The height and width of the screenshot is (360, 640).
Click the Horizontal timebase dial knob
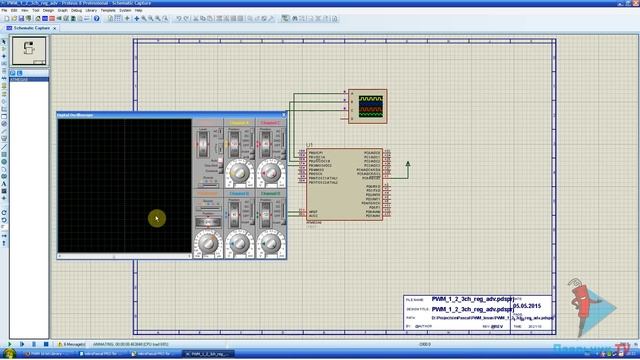point(208,243)
